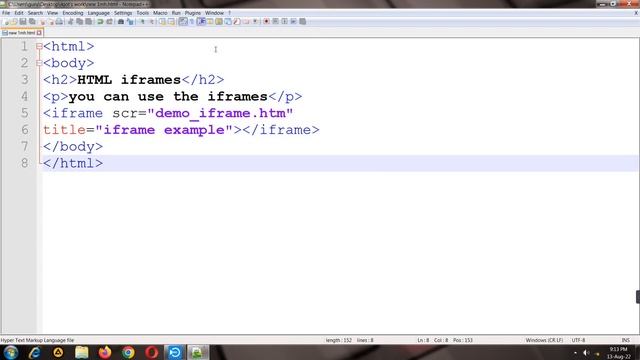Open the Settings menu
The image size is (640, 360).
pos(123,13)
